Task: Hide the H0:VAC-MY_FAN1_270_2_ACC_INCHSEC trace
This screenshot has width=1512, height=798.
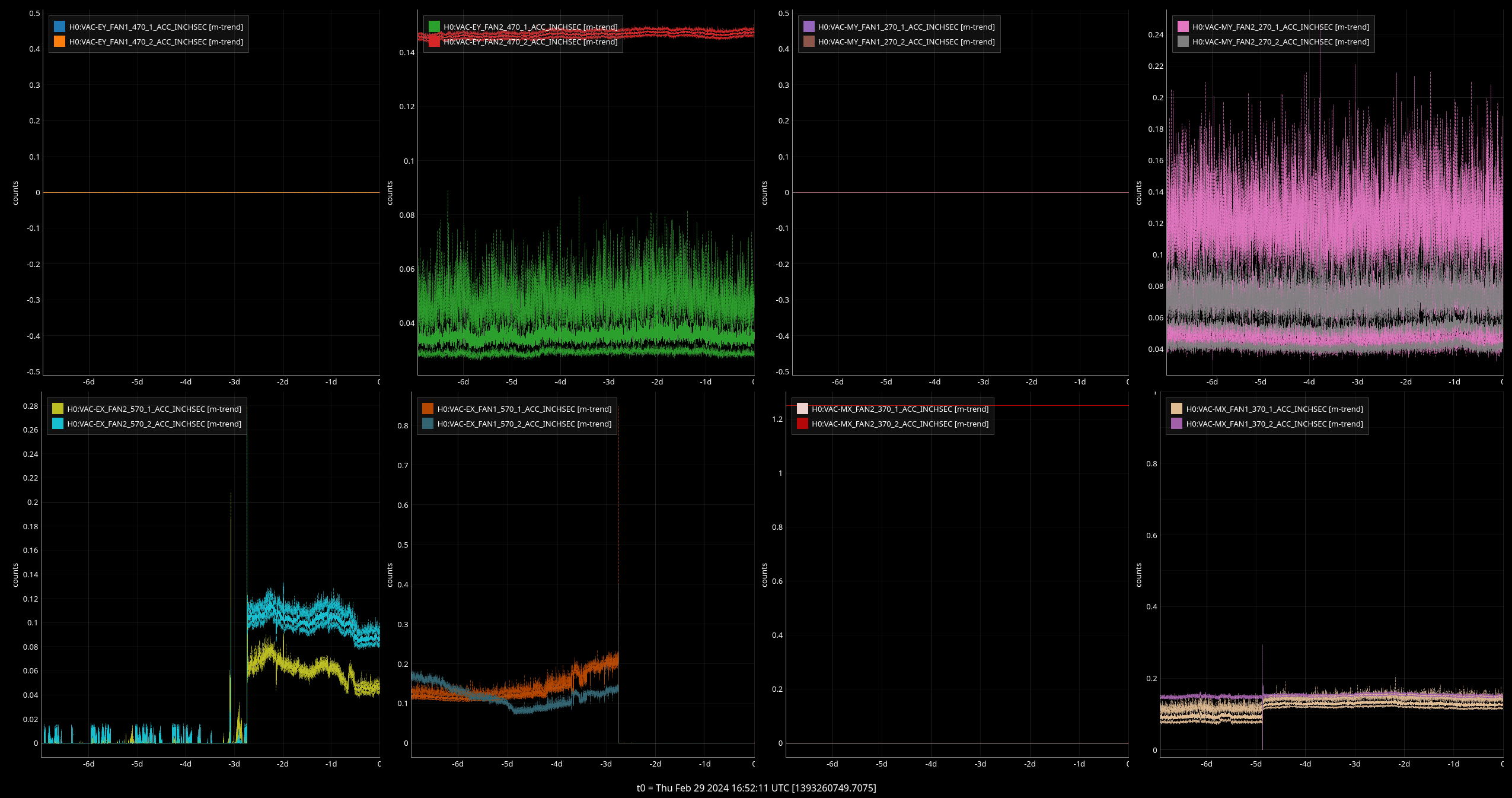Action: pyautogui.click(x=905, y=42)
